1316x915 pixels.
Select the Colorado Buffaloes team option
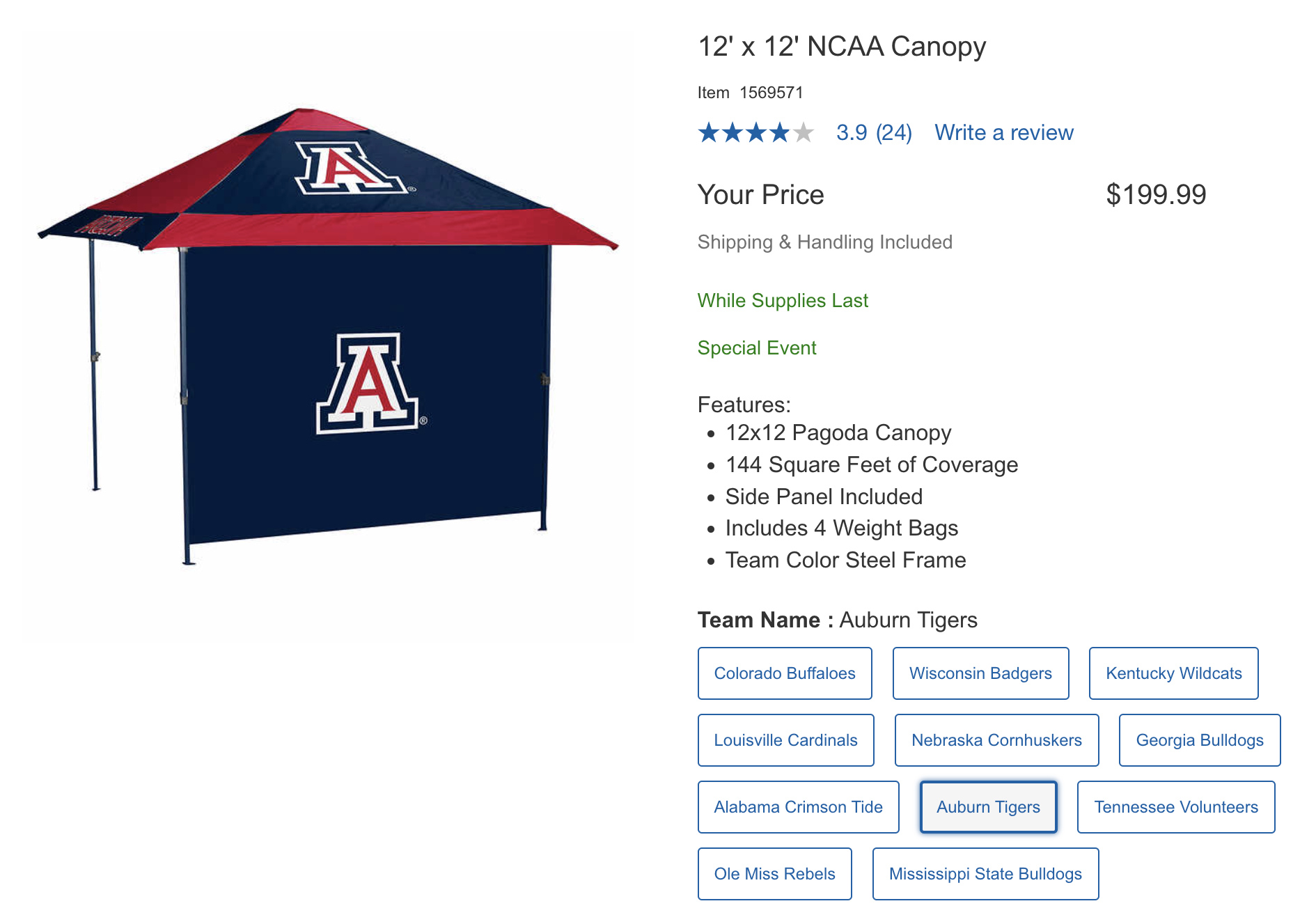[785, 673]
